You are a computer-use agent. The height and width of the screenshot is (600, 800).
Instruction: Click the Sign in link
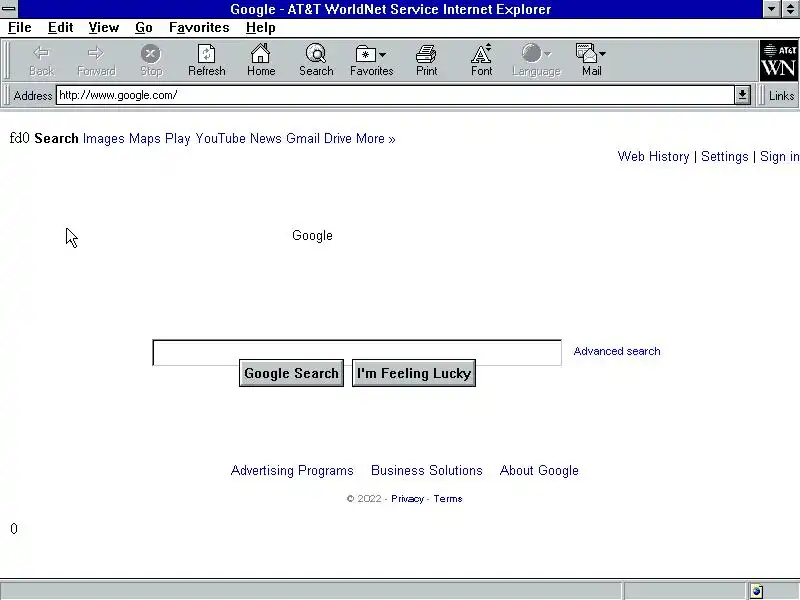click(780, 157)
